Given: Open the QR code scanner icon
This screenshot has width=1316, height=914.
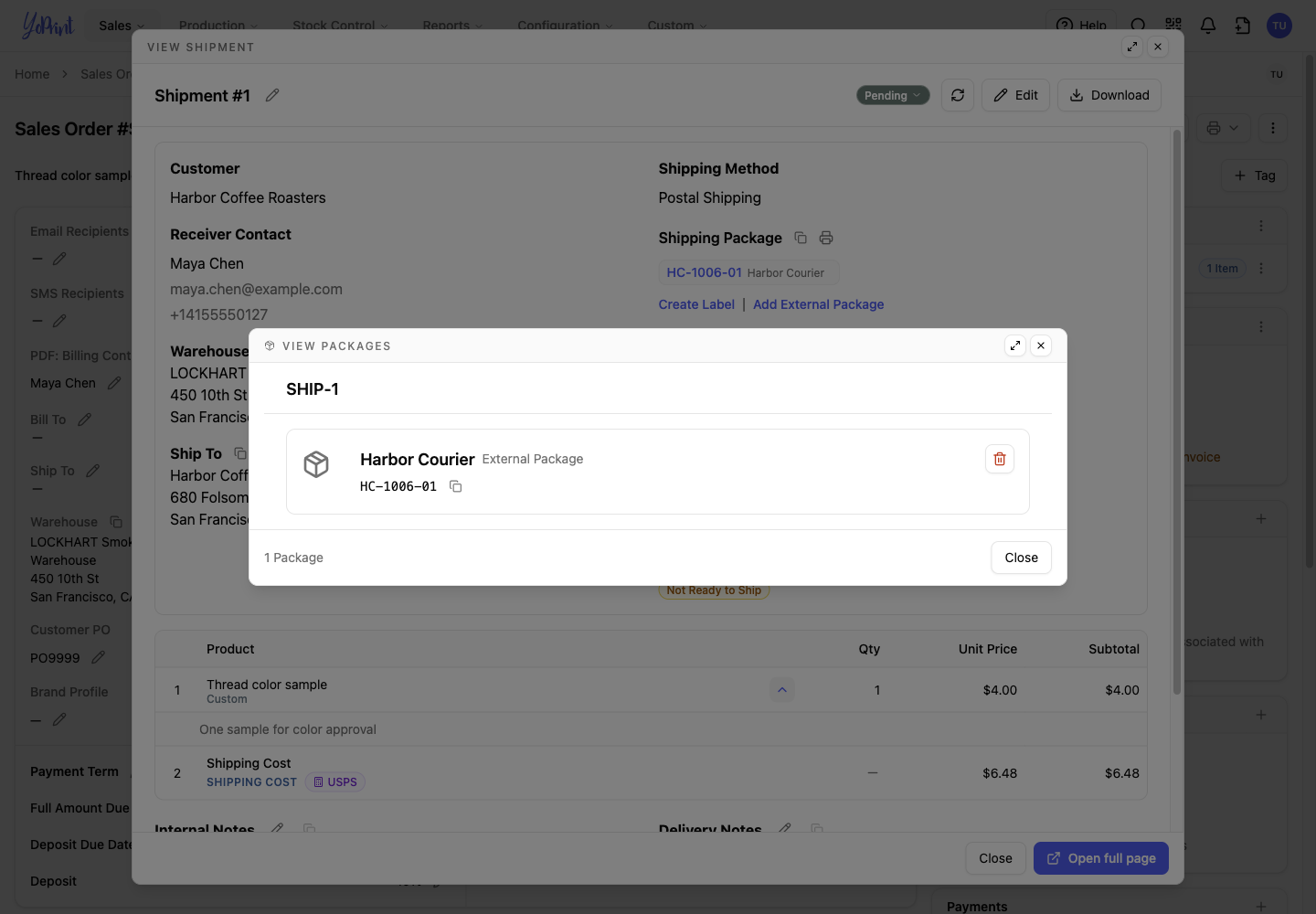Looking at the screenshot, I should click(x=1173, y=26).
